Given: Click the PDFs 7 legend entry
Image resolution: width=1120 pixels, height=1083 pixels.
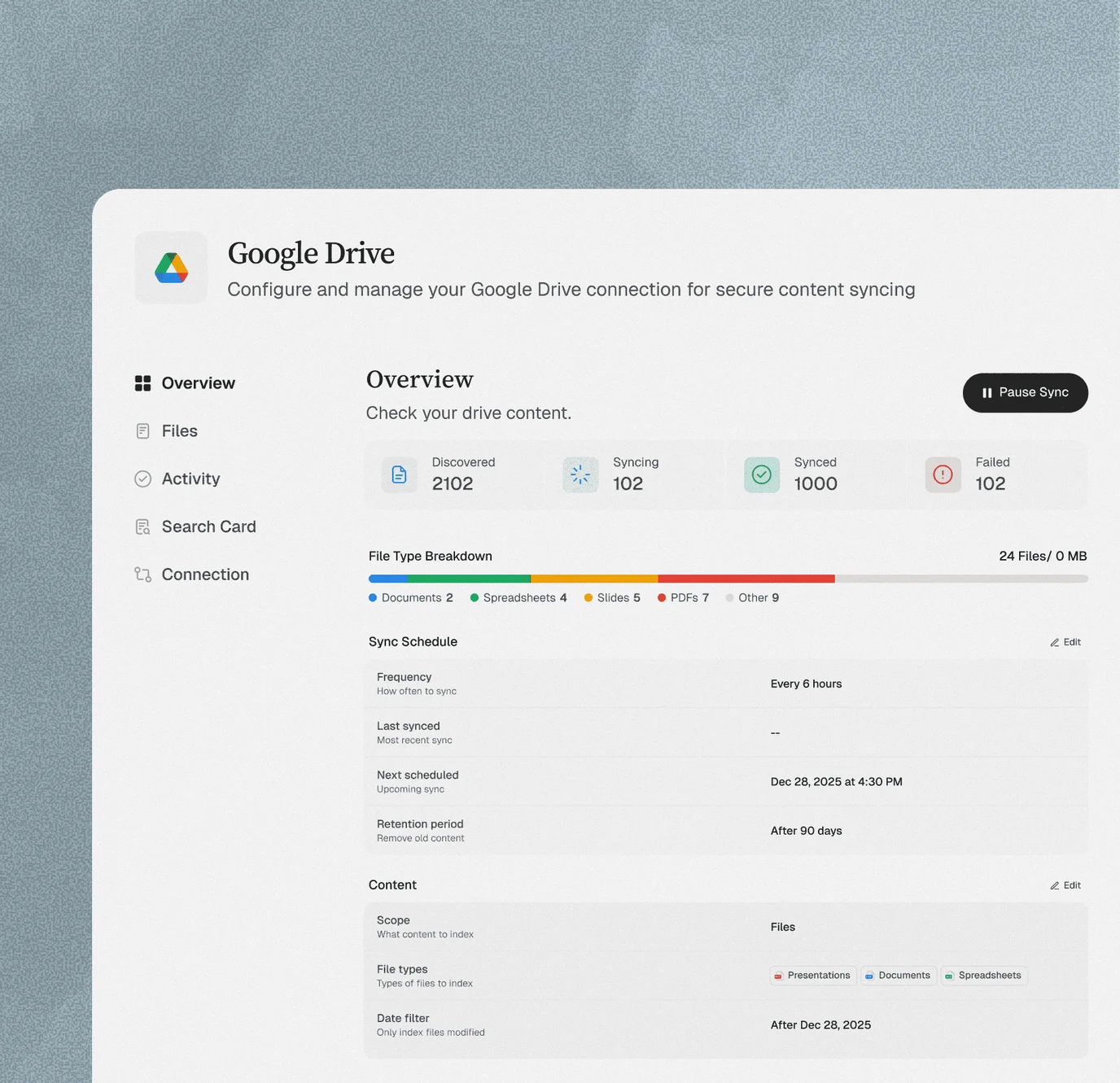Looking at the screenshot, I should 684,598.
